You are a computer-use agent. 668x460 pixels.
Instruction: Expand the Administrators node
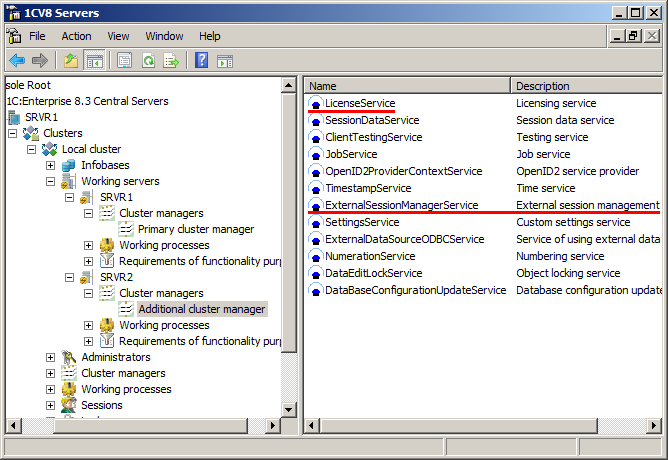[x=50, y=357]
